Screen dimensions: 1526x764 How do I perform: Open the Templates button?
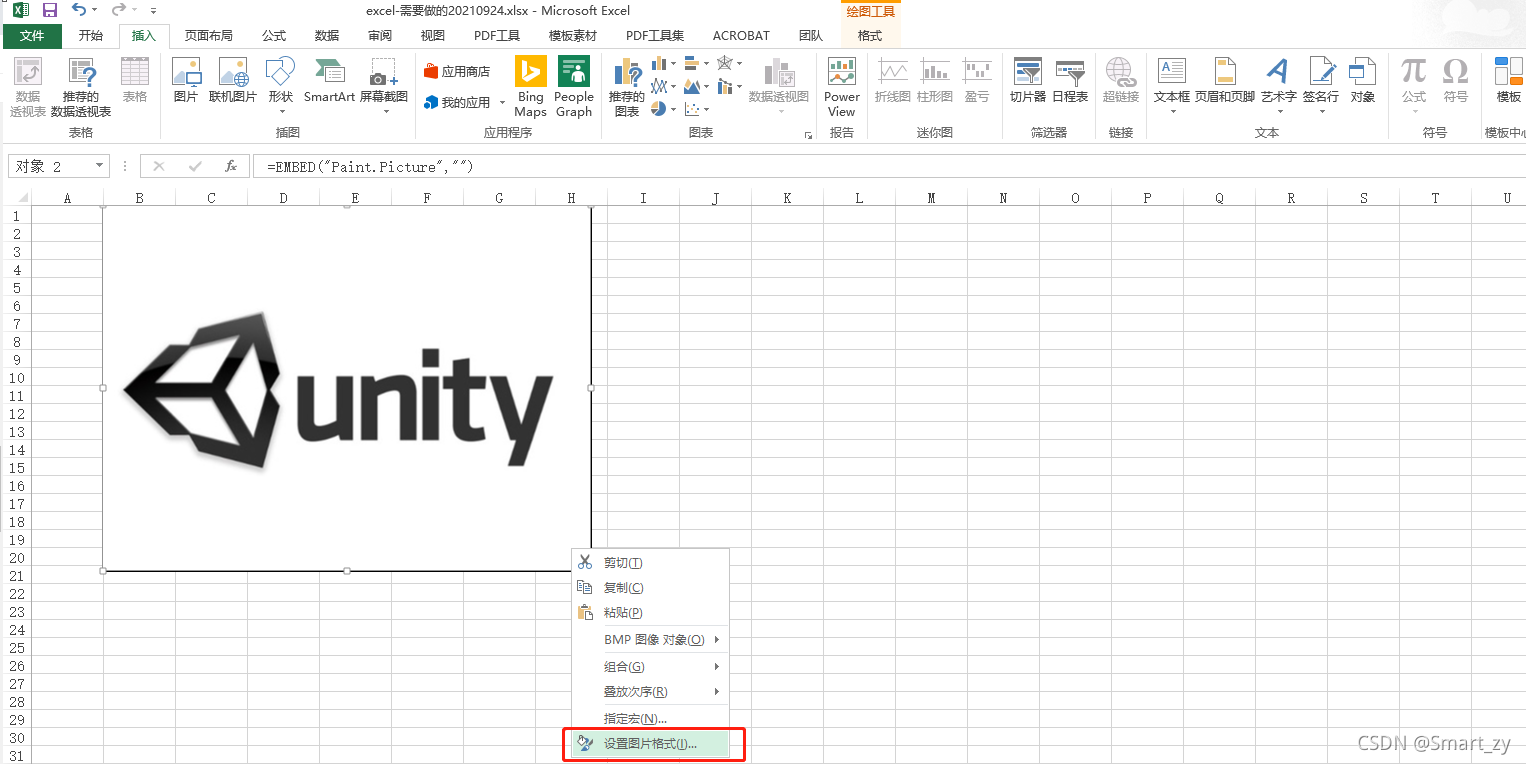tap(1507, 80)
